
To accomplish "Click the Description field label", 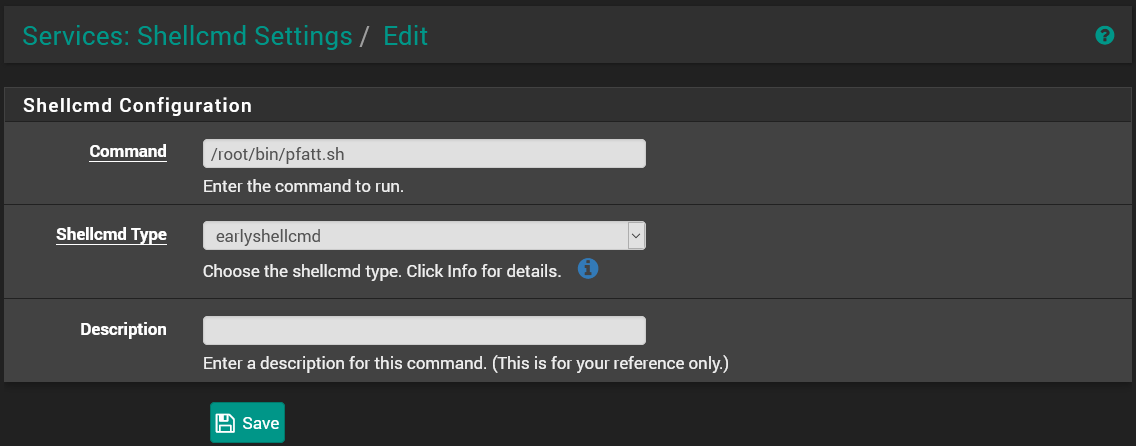I will click(123, 329).
